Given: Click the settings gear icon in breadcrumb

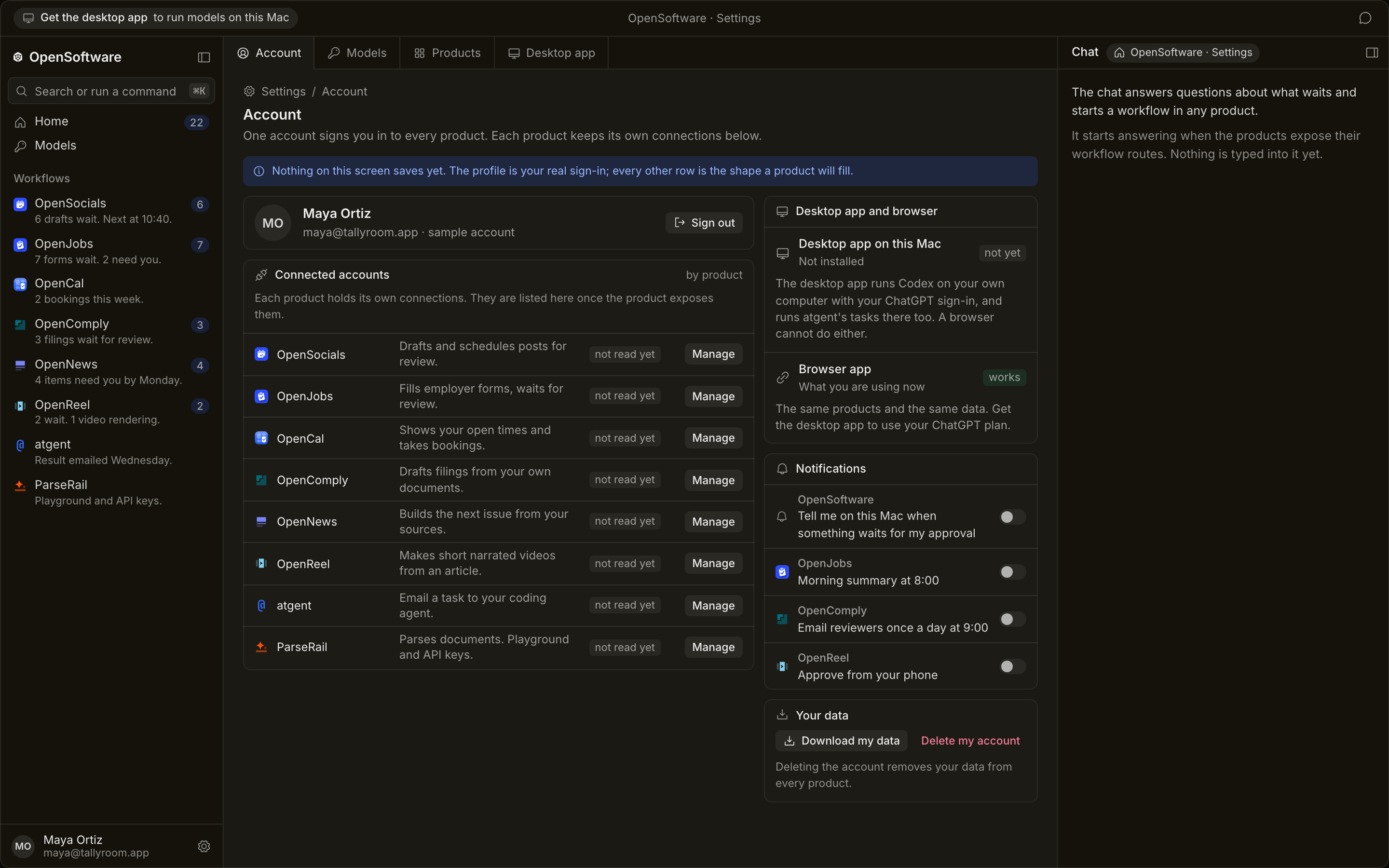Looking at the screenshot, I should pyautogui.click(x=249, y=91).
